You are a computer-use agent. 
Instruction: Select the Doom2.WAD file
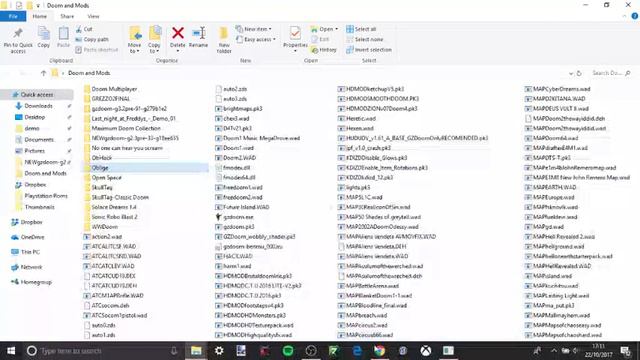tap(236, 158)
